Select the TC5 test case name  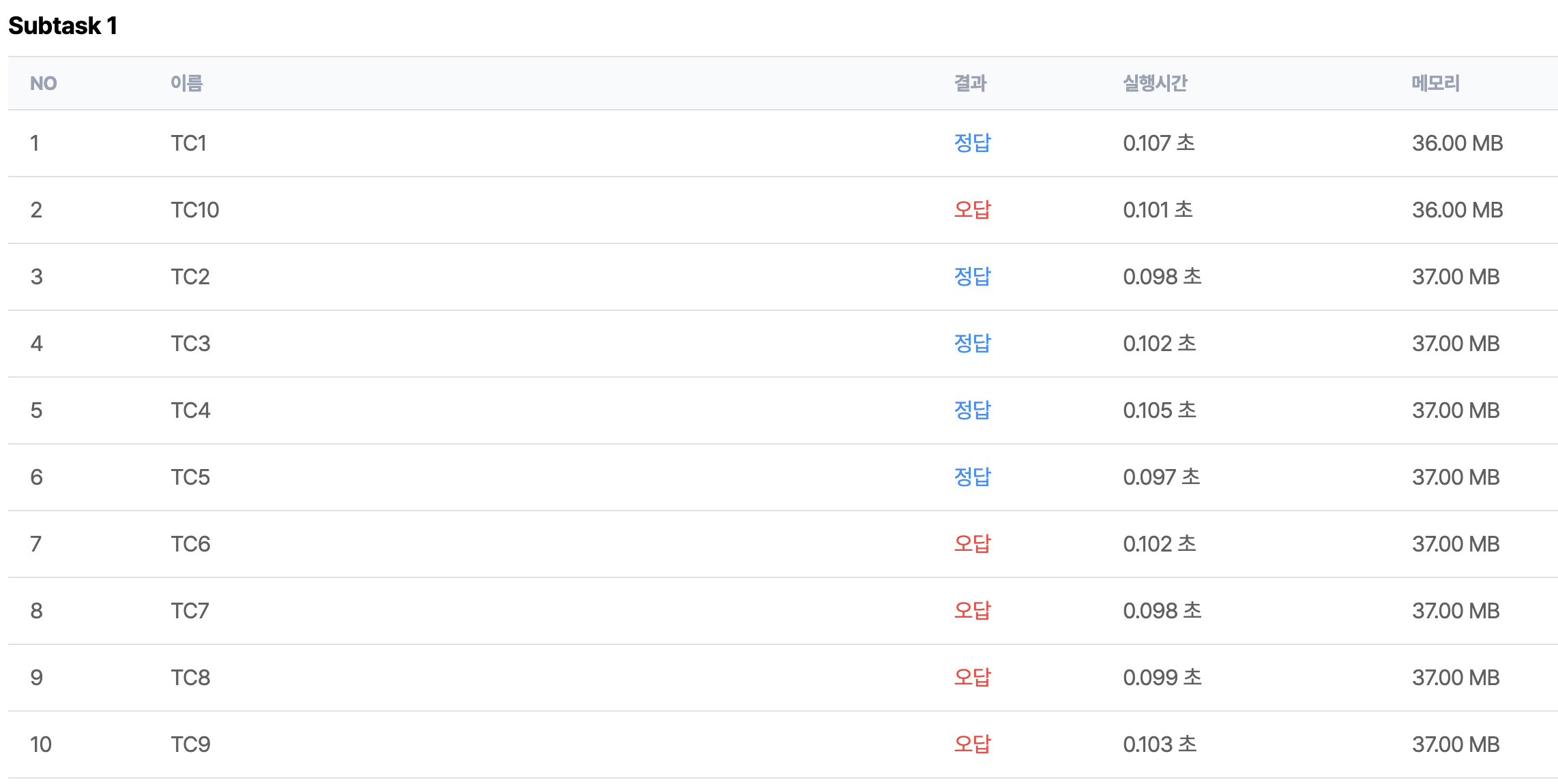tap(190, 477)
